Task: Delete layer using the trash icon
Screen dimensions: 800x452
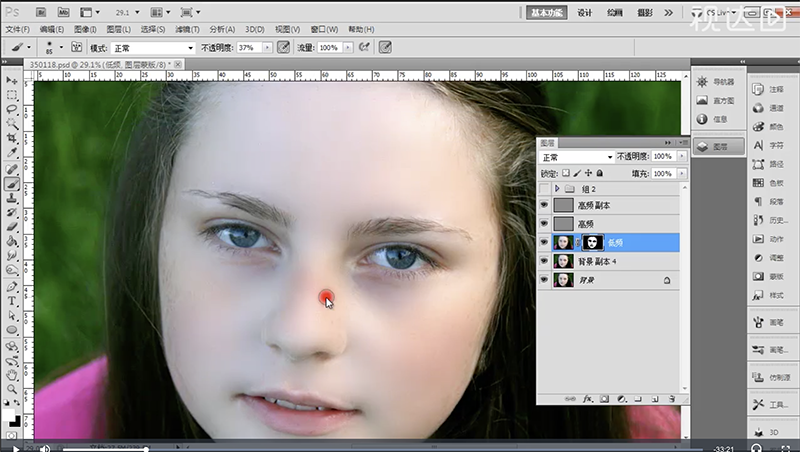Action: (x=672, y=399)
